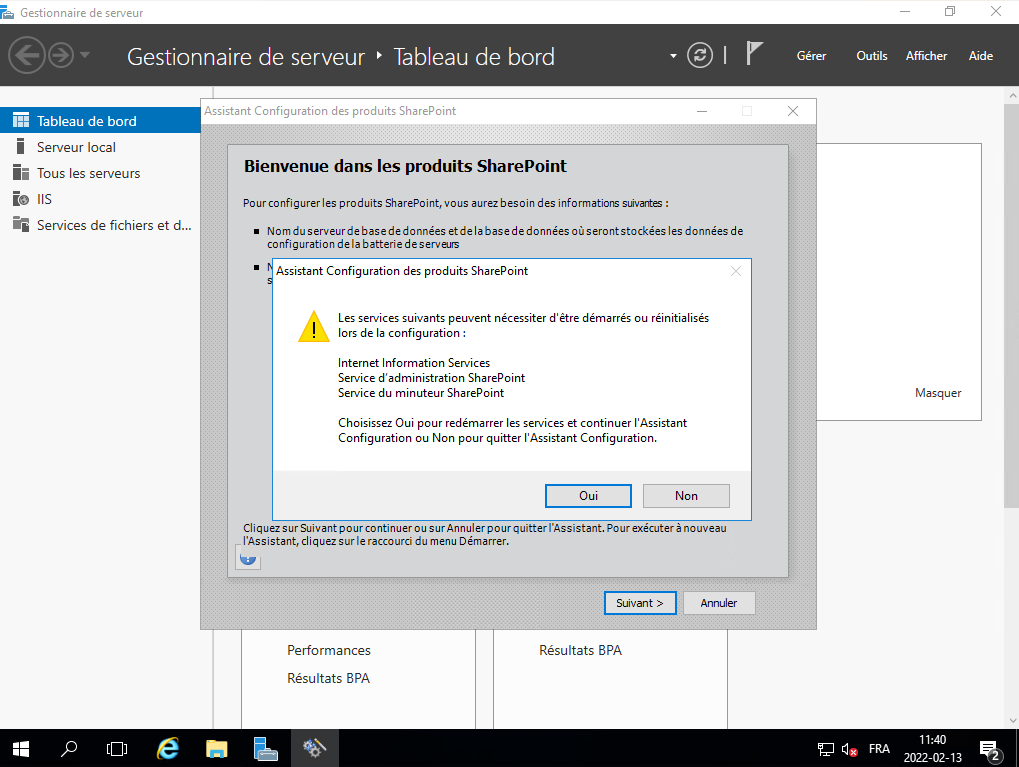
Task: Close the SharePoint warning dialog
Action: coord(736,271)
